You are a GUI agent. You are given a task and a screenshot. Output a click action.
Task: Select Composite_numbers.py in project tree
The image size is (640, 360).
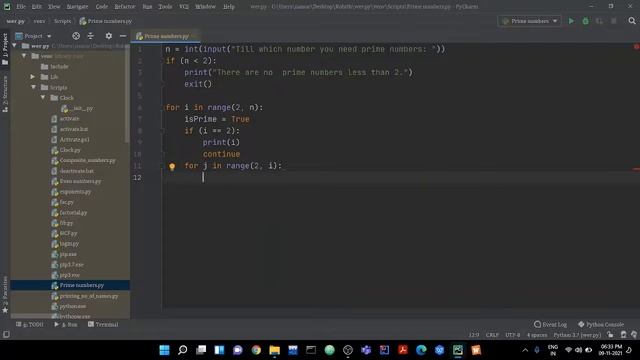(x=87, y=160)
